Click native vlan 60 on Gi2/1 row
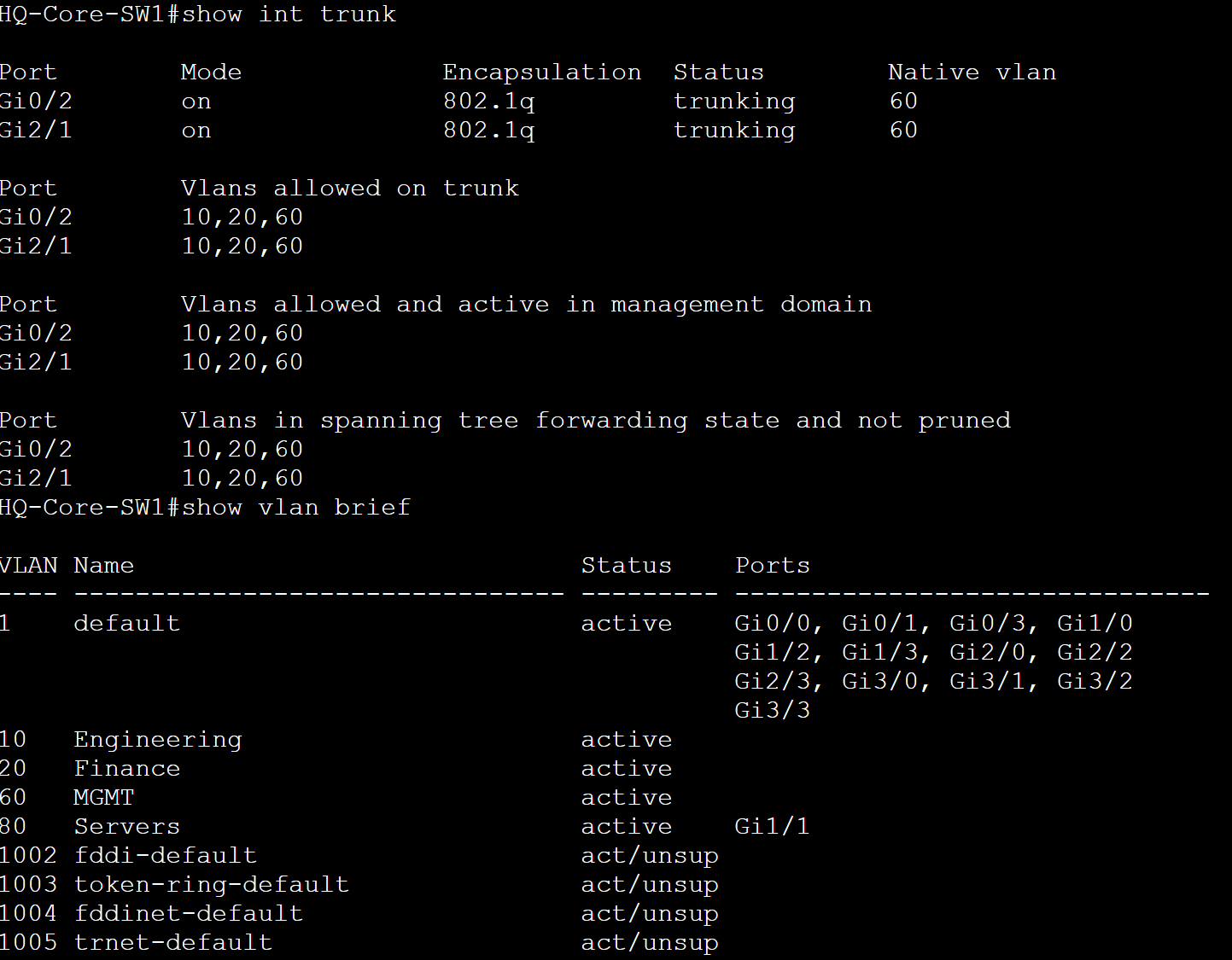 pyautogui.click(x=903, y=131)
